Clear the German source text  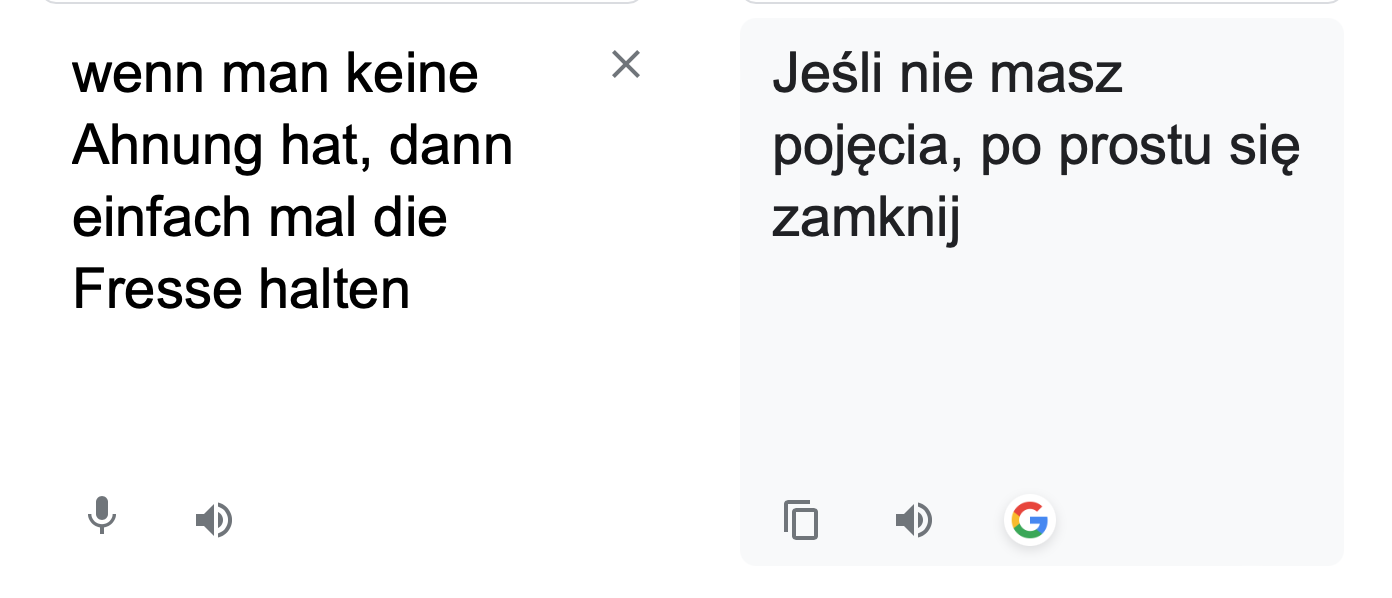pyautogui.click(x=625, y=65)
